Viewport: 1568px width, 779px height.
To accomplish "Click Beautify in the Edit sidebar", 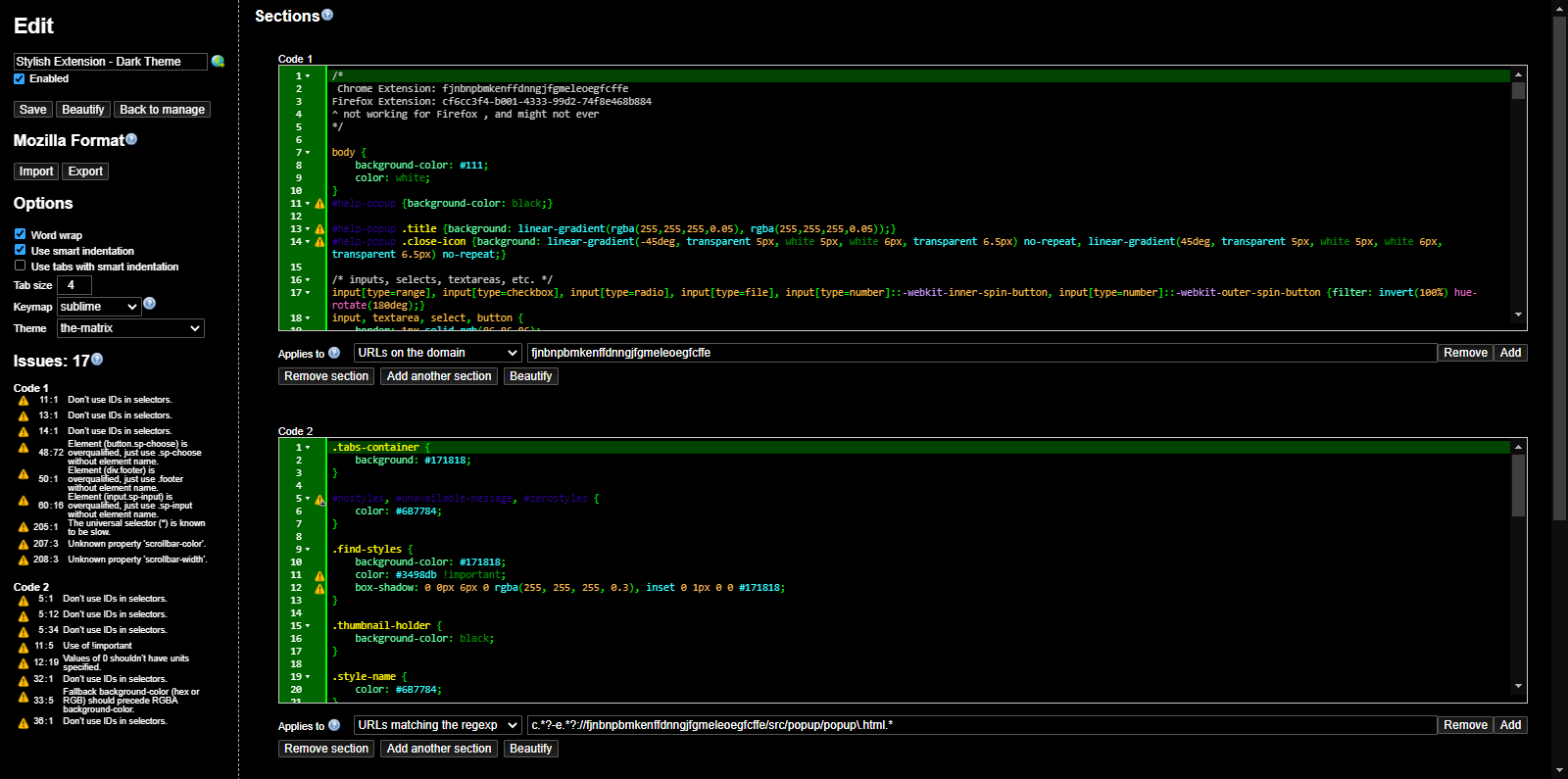I will pyautogui.click(x=83, y=110).
